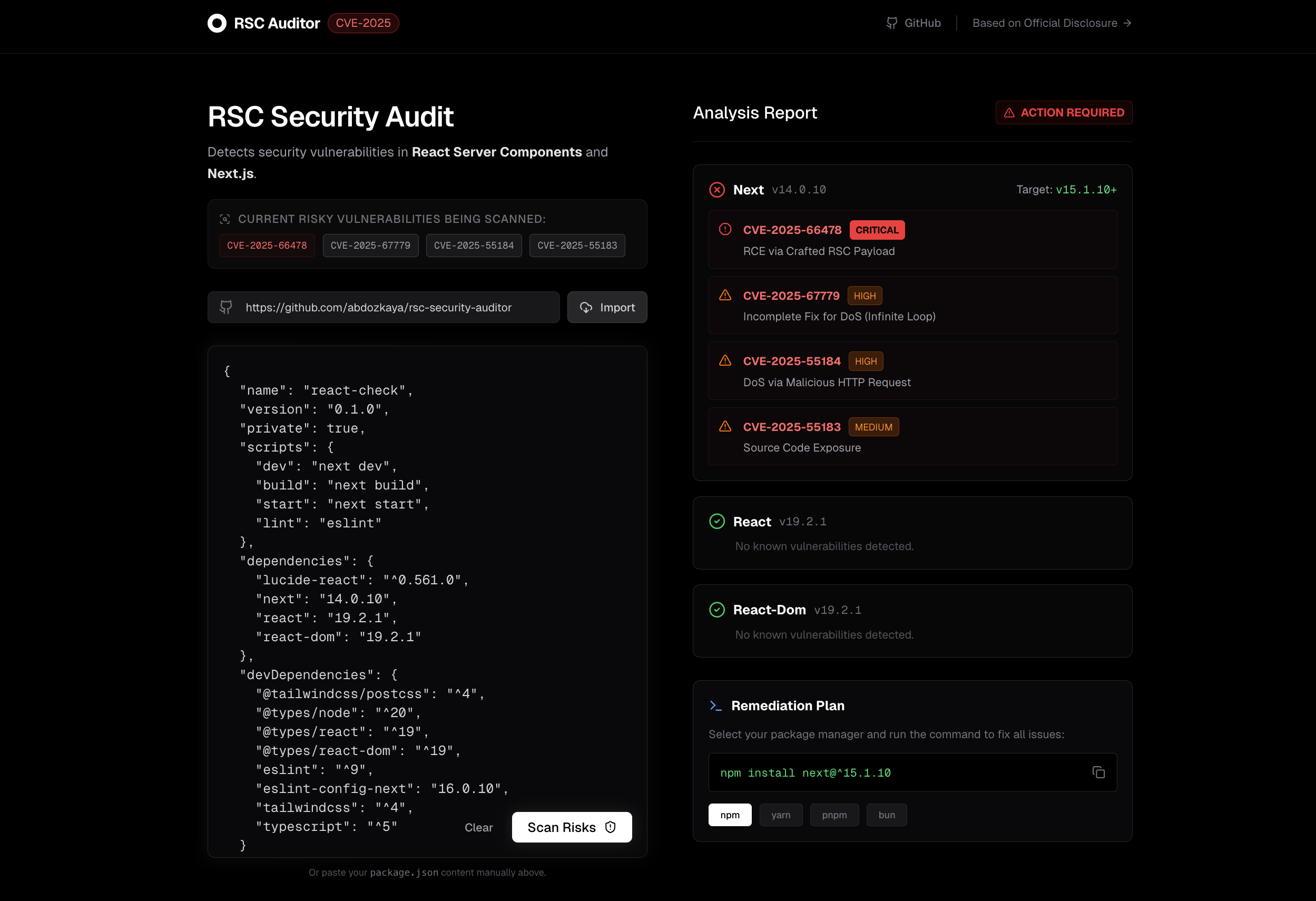Open the GitHub link in header
The image size is (1316, 901).
coord(914,23)
